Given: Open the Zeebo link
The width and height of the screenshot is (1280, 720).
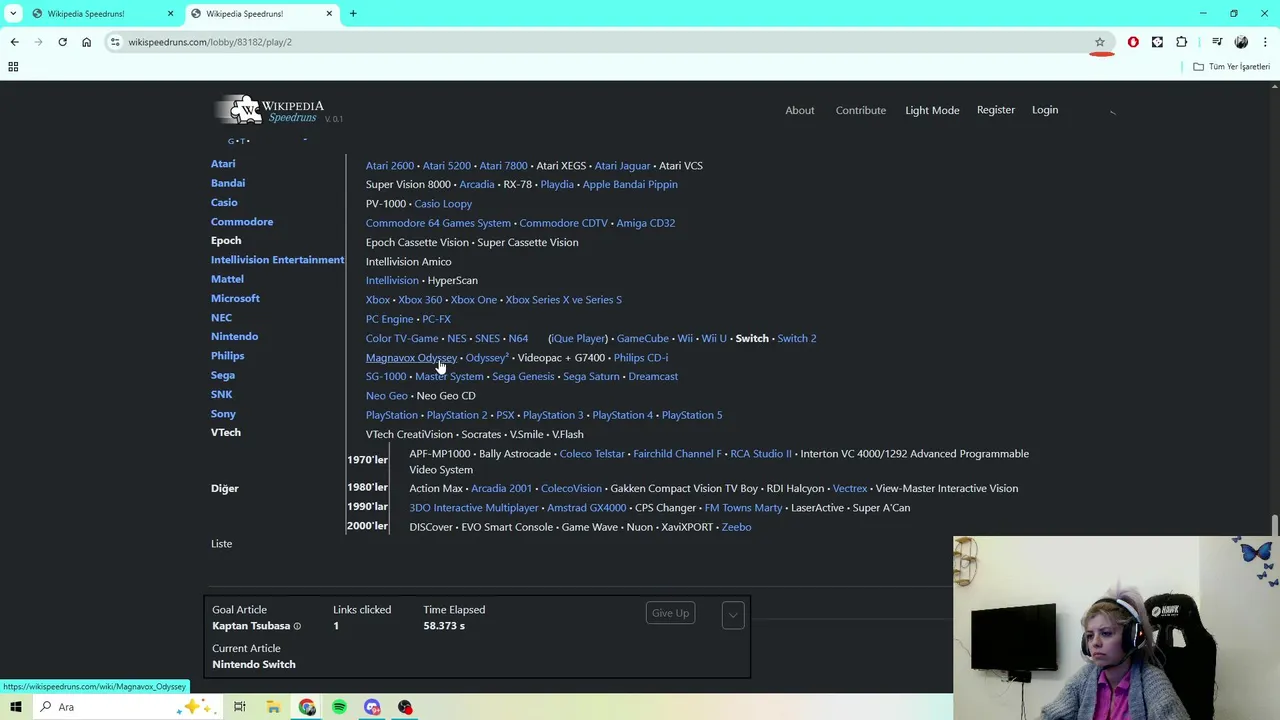Looking at the screenshot, I should click(x=736, y=527).
